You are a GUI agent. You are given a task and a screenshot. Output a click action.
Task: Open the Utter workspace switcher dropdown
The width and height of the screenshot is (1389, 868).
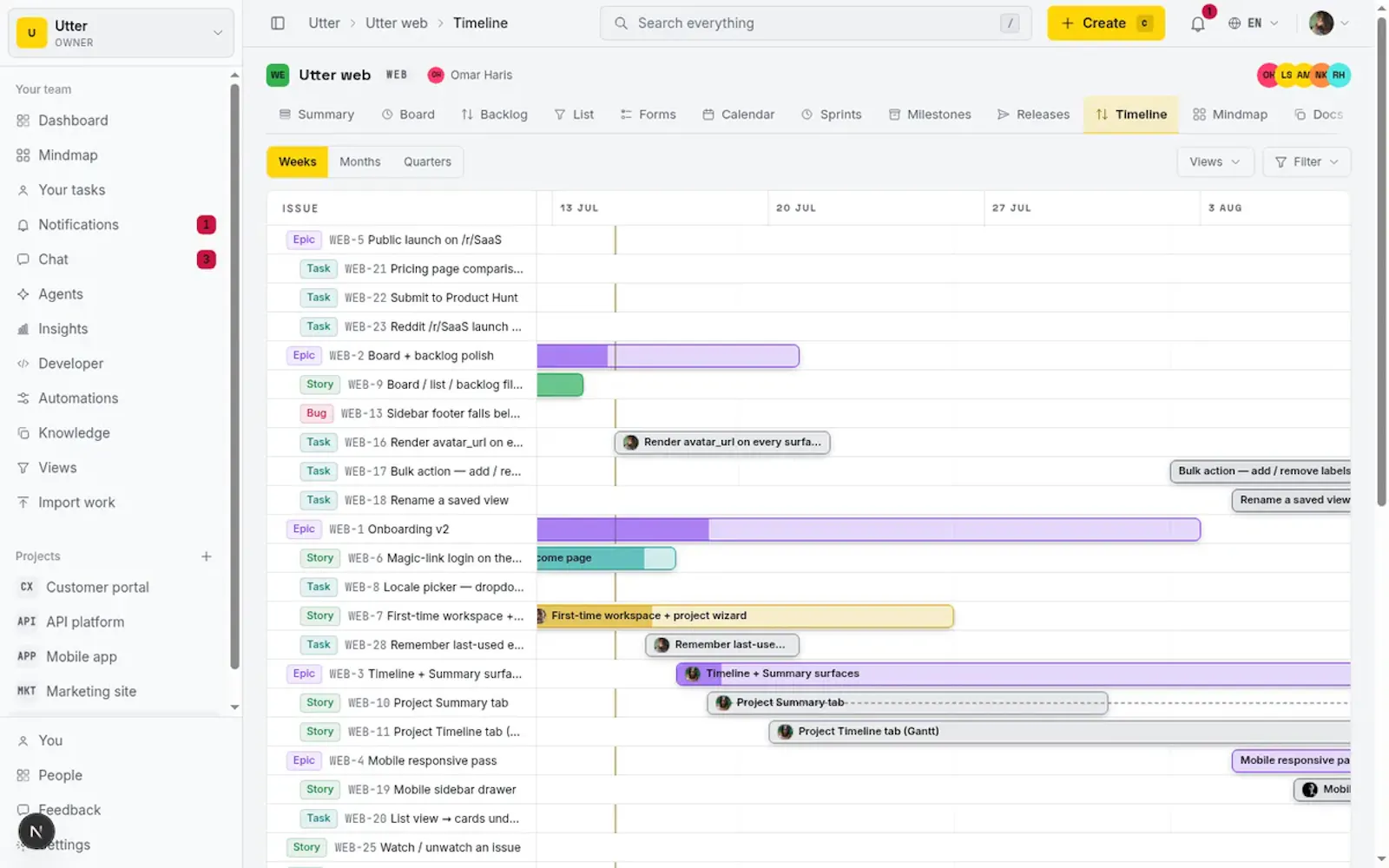[x=121, y=33]
